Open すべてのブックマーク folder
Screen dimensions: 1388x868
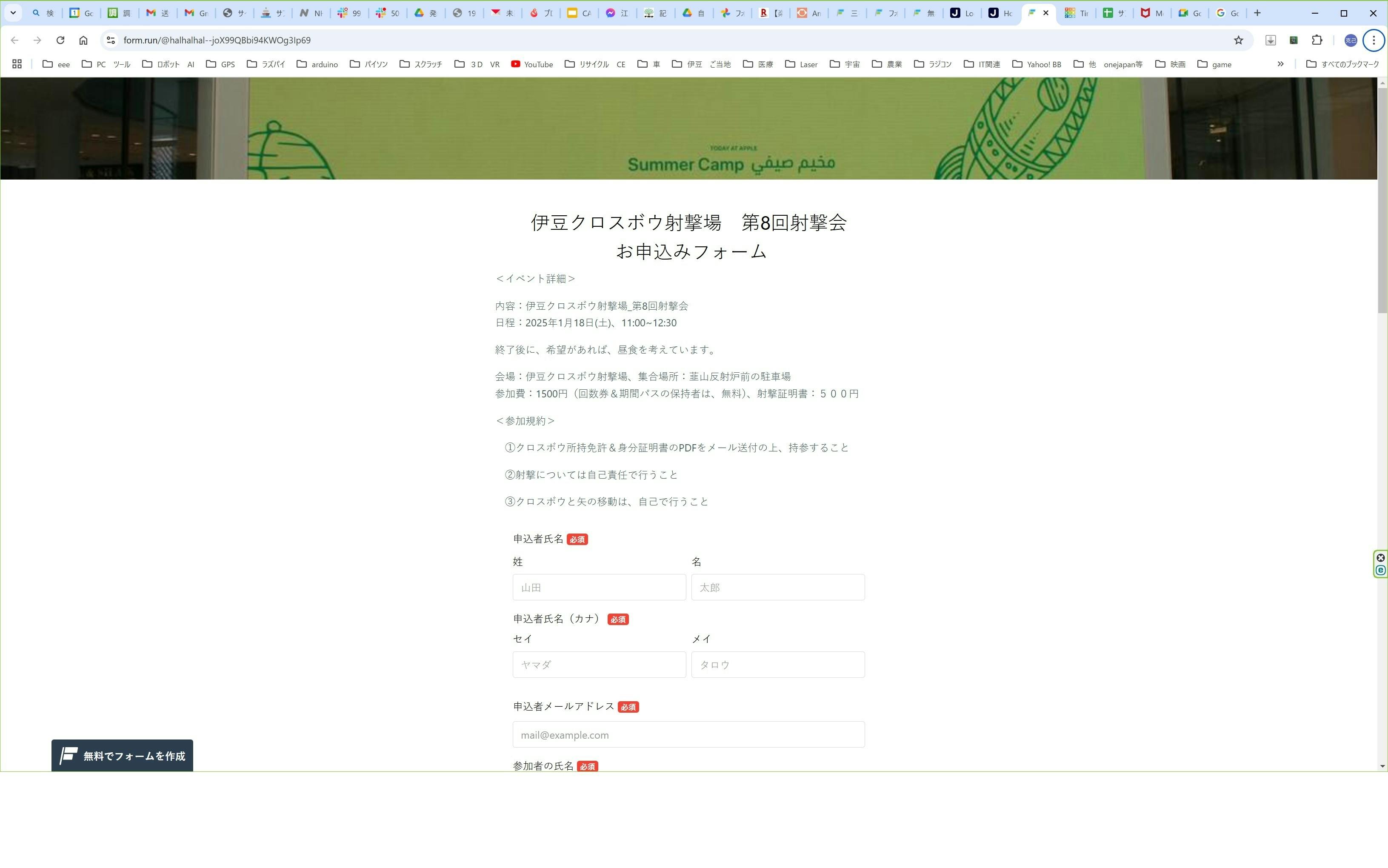(x=1342, y=64)
